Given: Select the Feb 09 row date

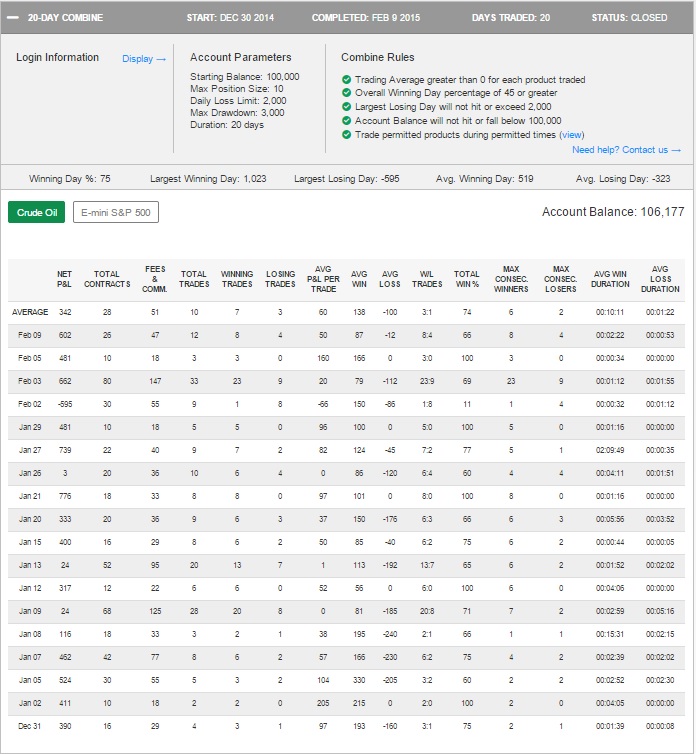Looking at the screenshot, I should [30, 335].
